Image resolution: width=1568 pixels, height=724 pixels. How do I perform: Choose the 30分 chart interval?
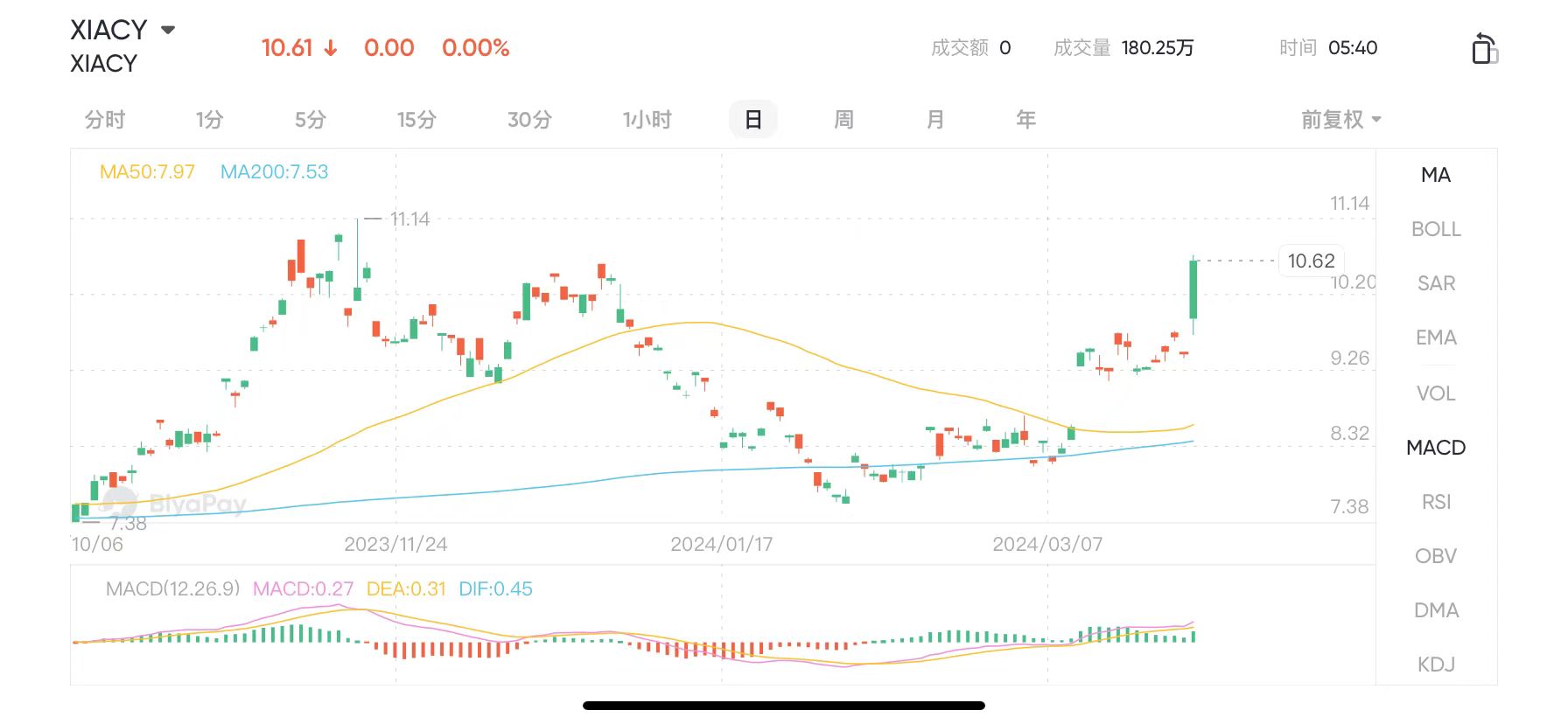pyautogui.click(x=529, y=120)
